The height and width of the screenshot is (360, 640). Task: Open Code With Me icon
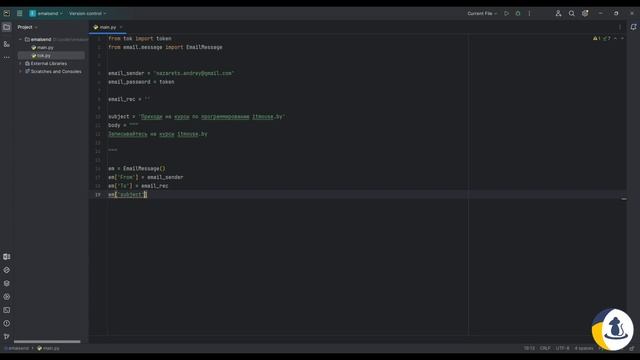tap(558, 13)
